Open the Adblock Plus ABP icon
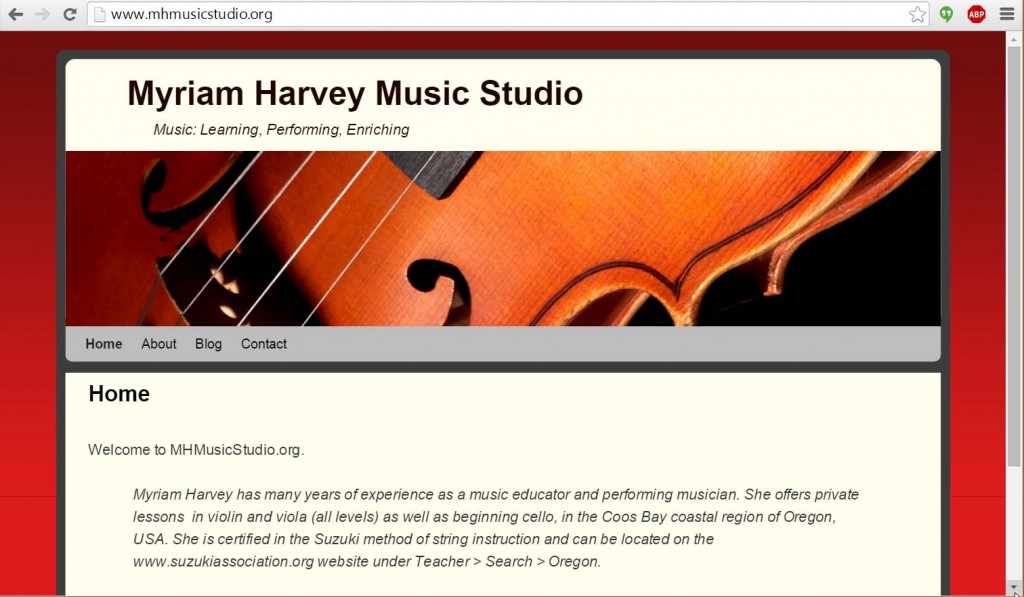The height and width of the screenshot is (597, 1024). coord(976,14)
